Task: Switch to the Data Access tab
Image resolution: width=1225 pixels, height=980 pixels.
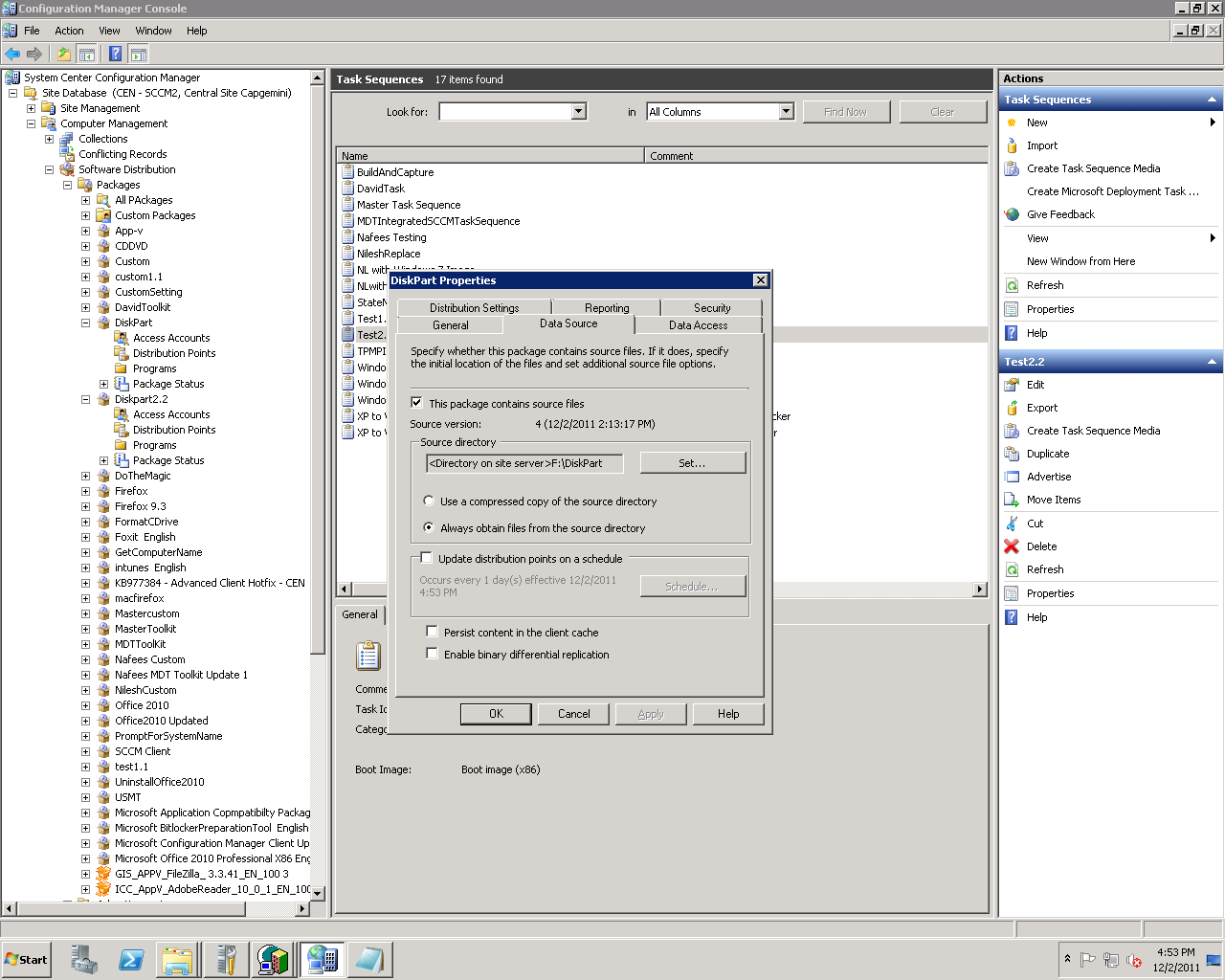Action: (x=698, y=325)
